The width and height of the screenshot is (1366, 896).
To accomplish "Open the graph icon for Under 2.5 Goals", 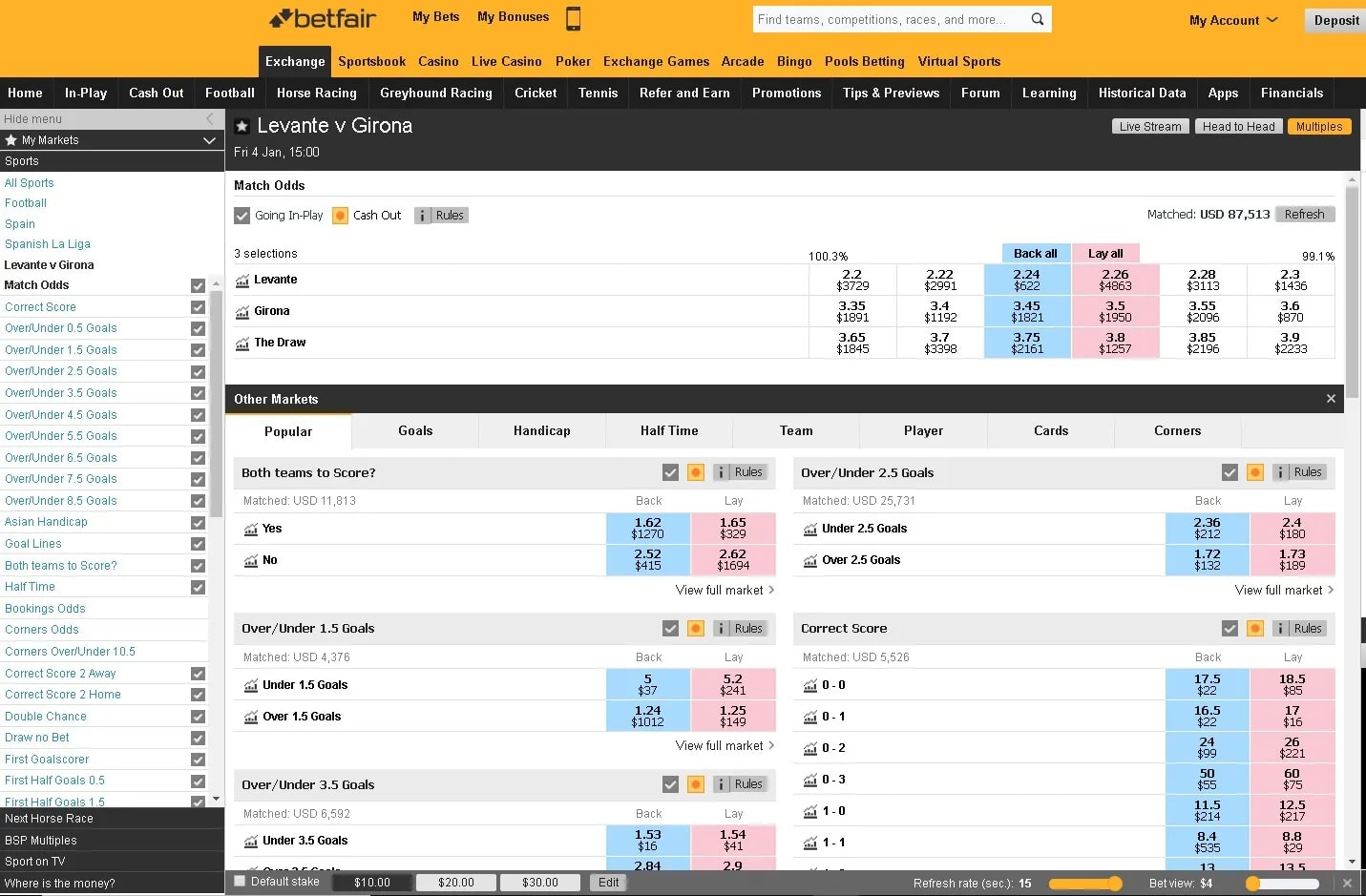I will 810,530.
